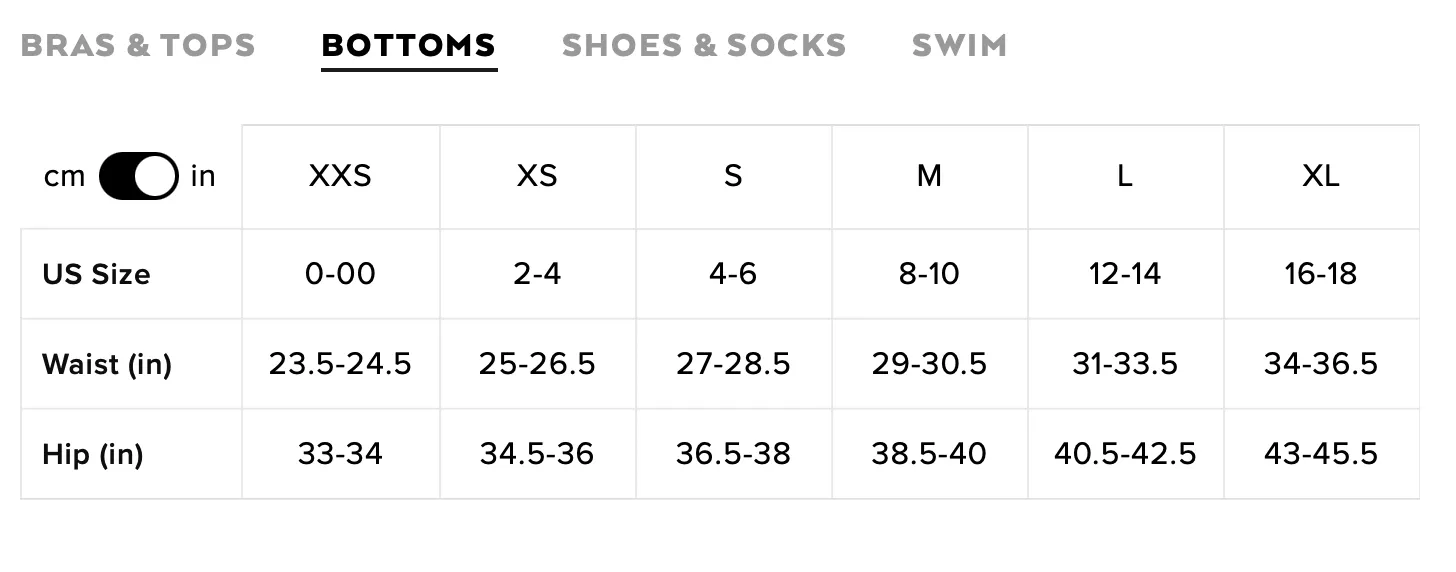Click the US Size row label
Image resolution: width=1456 pixels, height=572 pixels.
[x=96, y=274]
